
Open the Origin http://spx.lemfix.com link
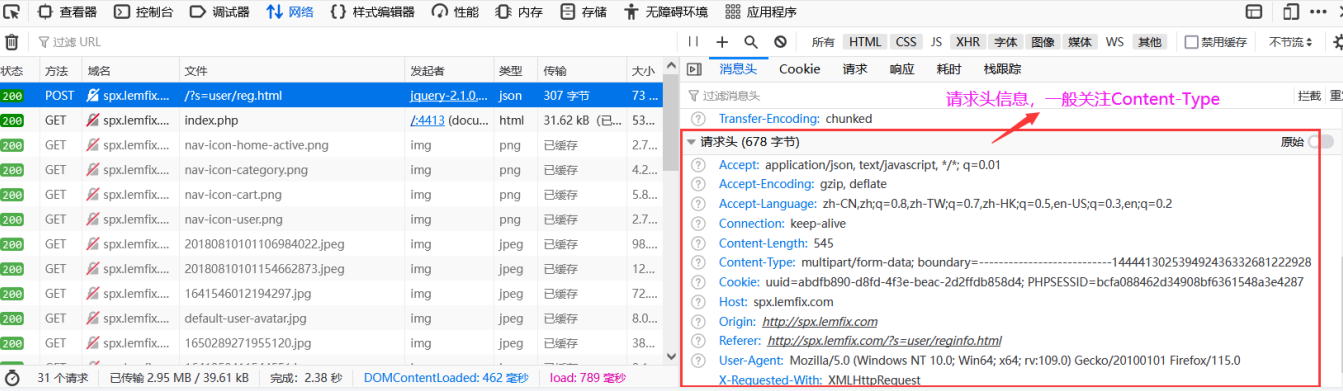coord(819,321)
